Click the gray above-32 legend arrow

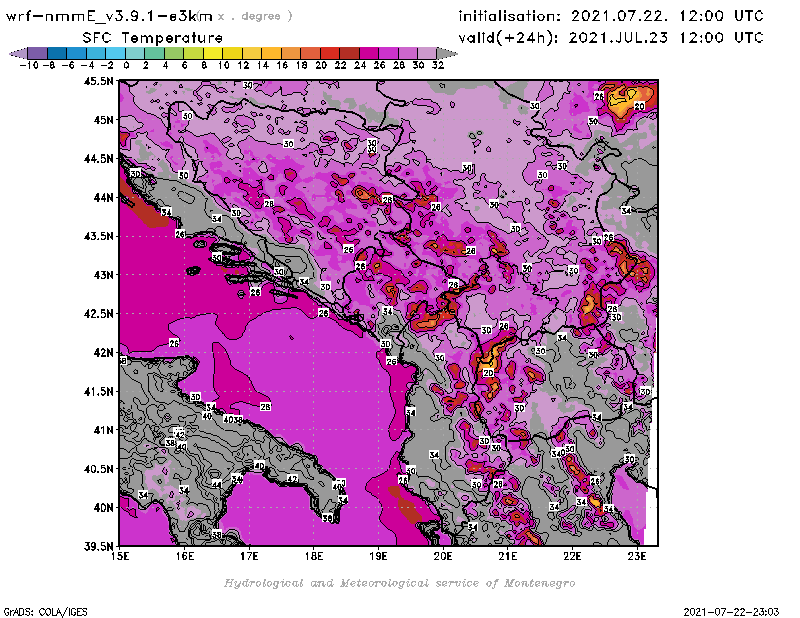click(x=447, y=54)
